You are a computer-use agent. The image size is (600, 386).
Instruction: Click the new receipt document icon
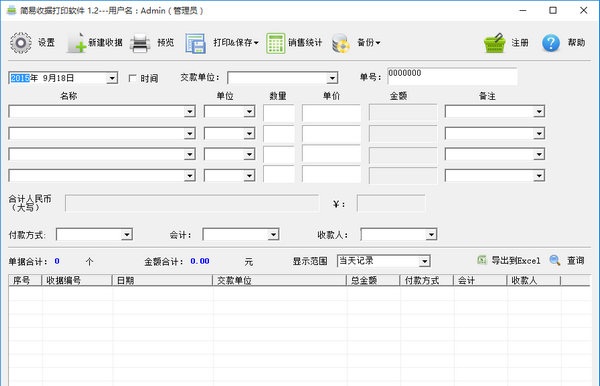point(77,42)
